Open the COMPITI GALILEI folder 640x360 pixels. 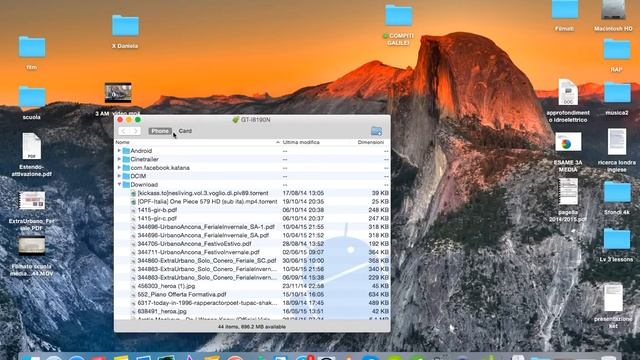click(x=399, y=16)
